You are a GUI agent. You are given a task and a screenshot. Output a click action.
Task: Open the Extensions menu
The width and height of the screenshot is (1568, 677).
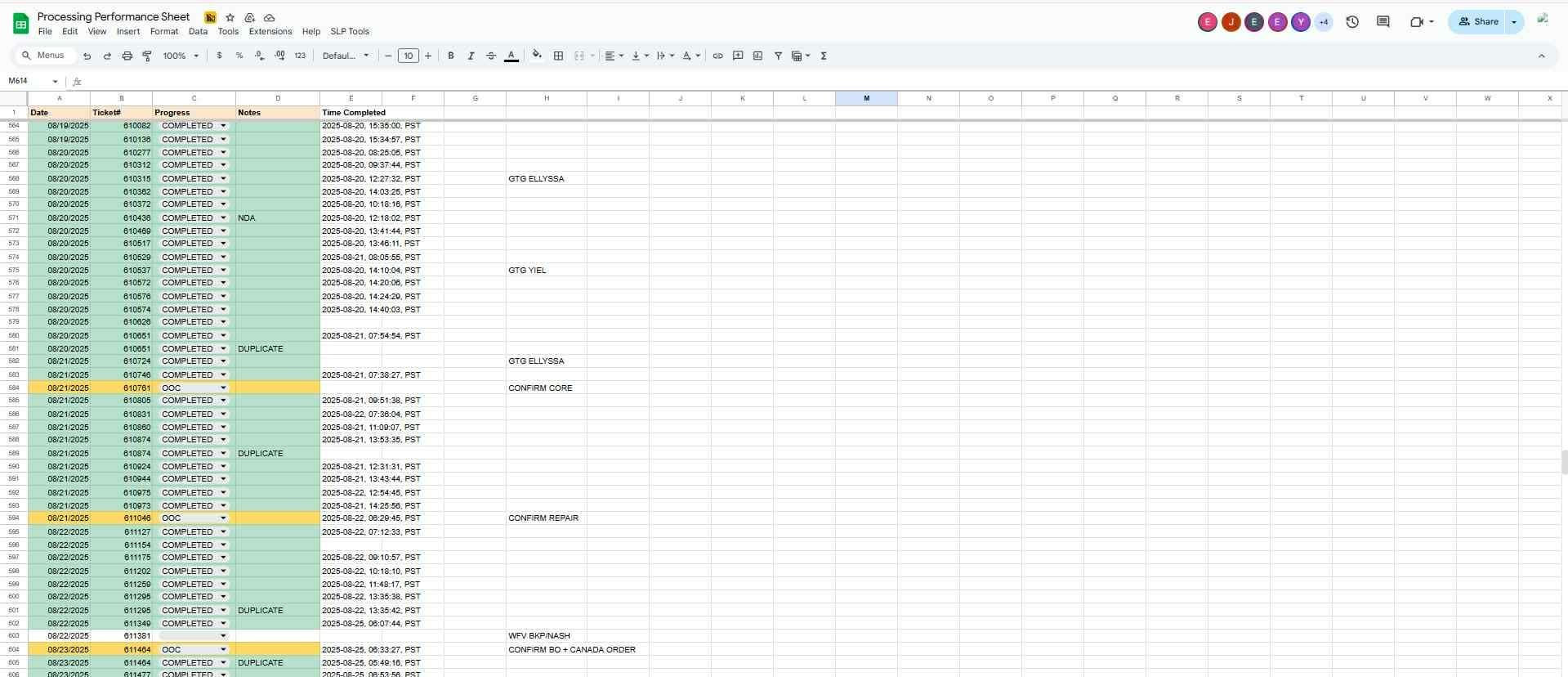coord(270,31)
